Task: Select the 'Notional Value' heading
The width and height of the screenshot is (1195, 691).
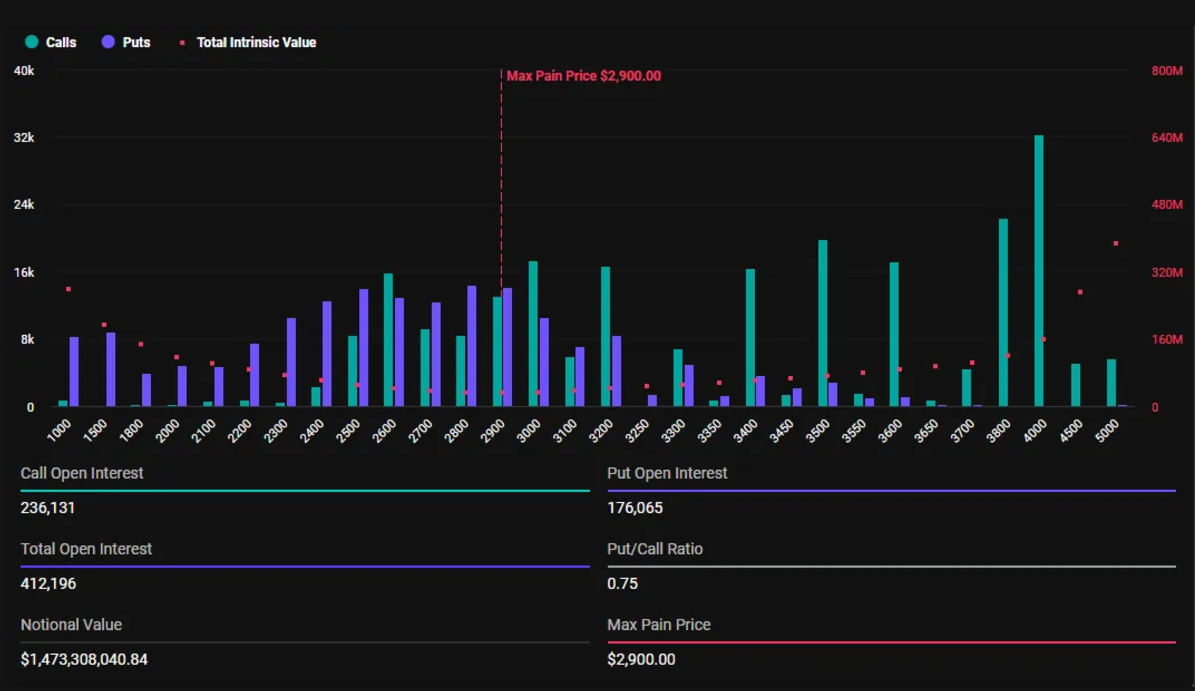Action: 71,625
